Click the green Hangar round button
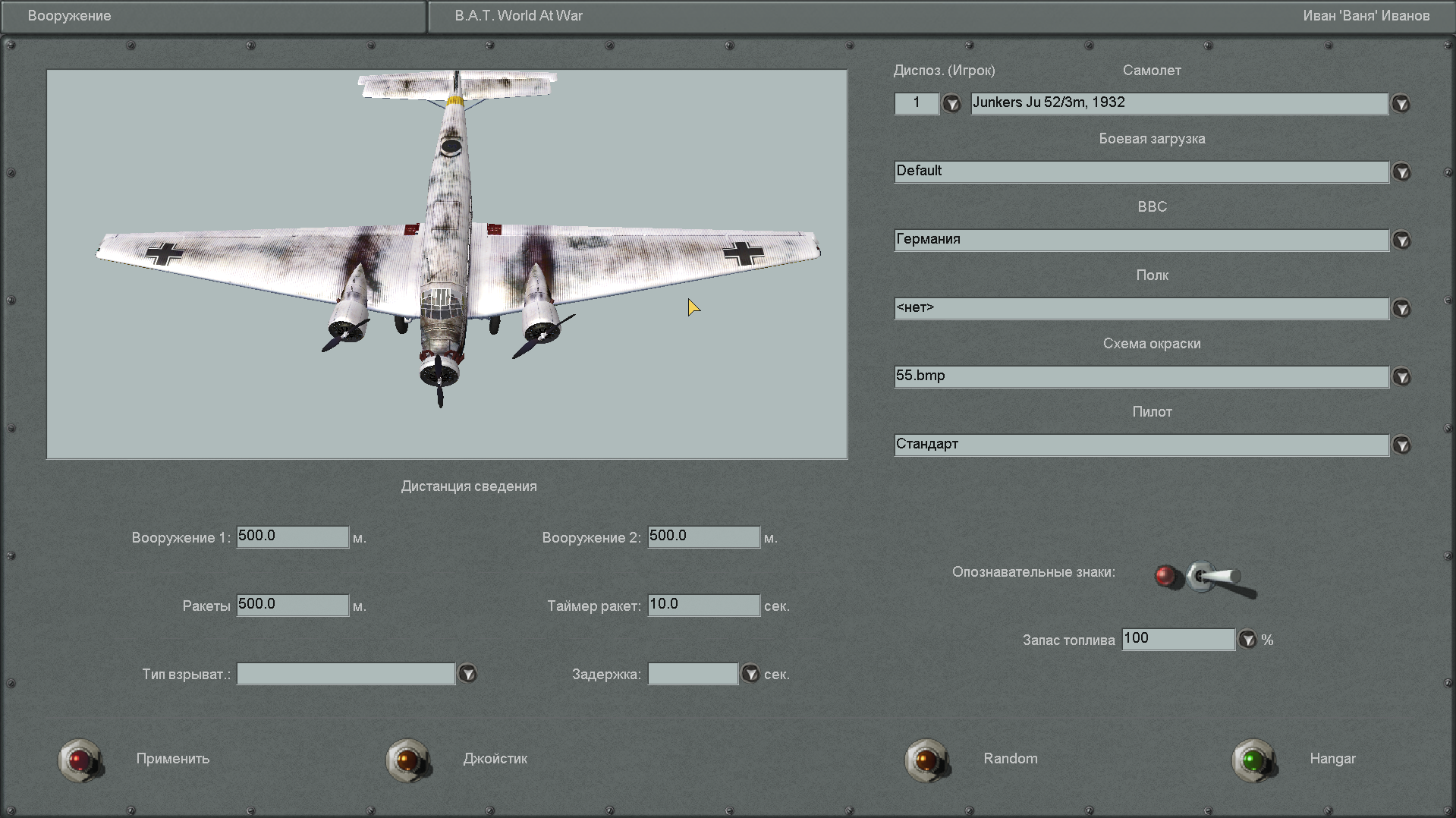The width and height of the screenshot is (1456, 818). 1253,760
